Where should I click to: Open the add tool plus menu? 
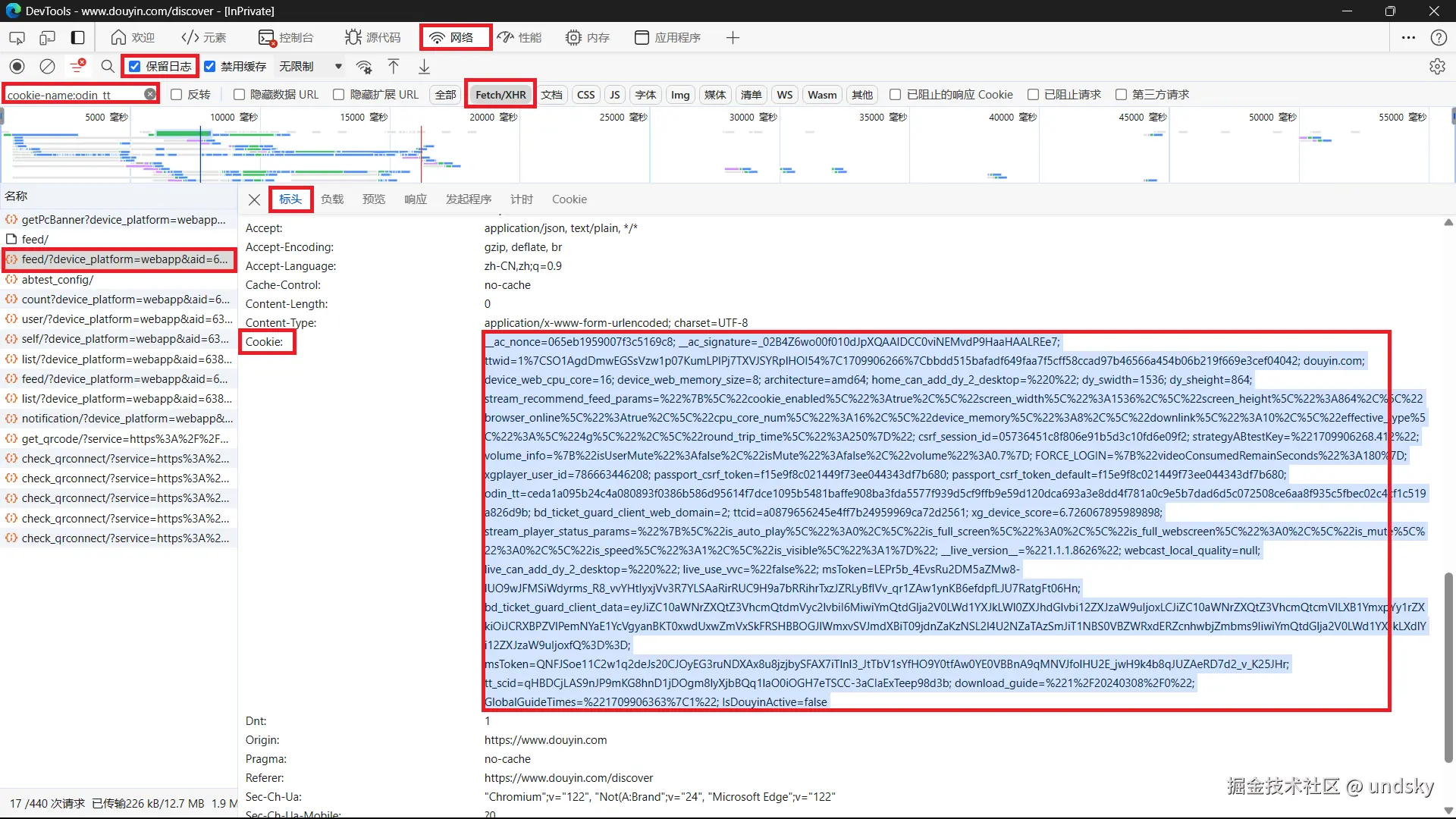click(x=733, y=37)
